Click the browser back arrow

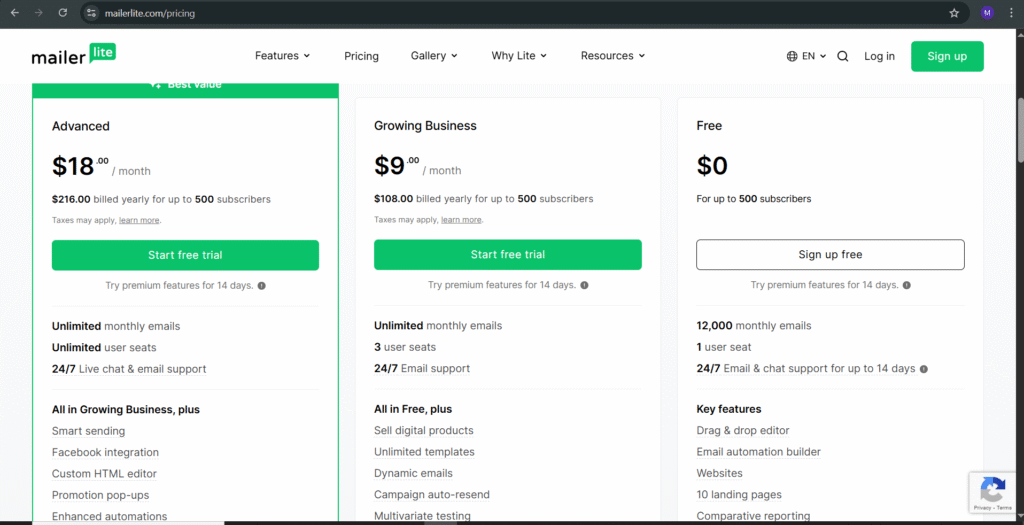click(14, 13)
